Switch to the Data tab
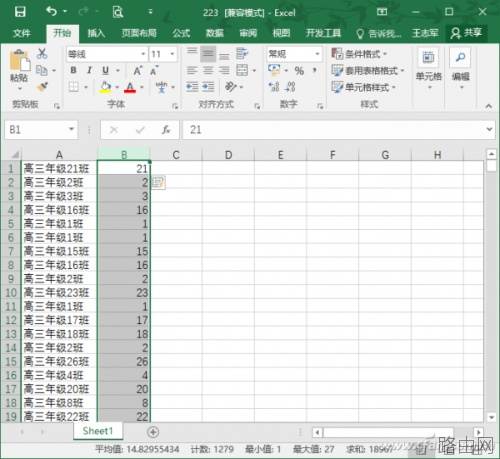Screen dimensions: 500x459 pyautogui.click(x=214, y=33)
